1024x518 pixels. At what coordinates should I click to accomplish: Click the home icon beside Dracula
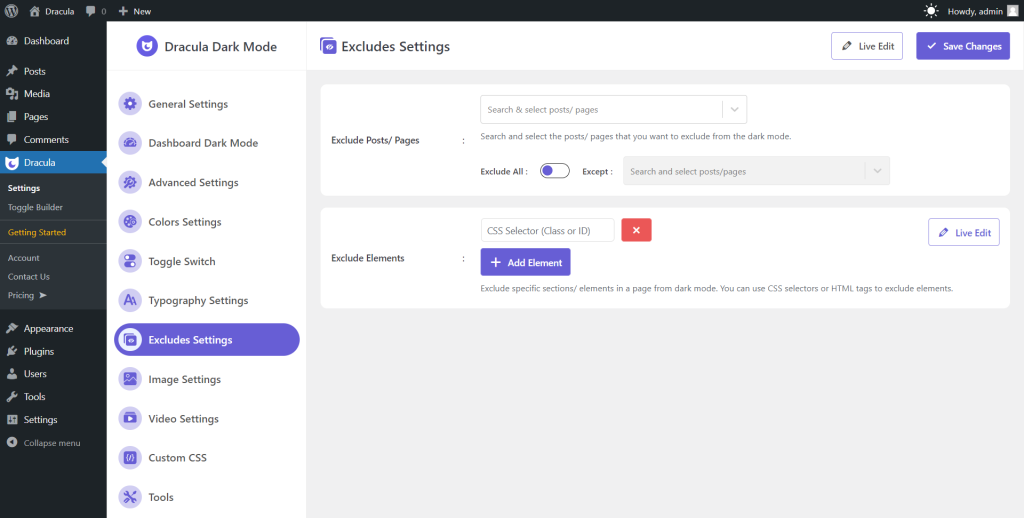pyautogui.click(x=35, y=11)
